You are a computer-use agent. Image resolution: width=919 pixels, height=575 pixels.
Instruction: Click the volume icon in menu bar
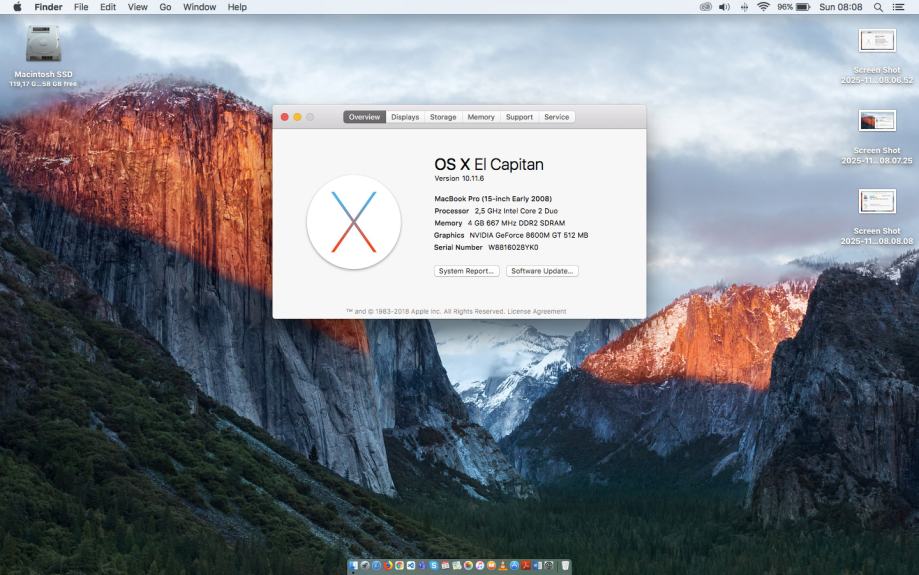coord(724,7)
